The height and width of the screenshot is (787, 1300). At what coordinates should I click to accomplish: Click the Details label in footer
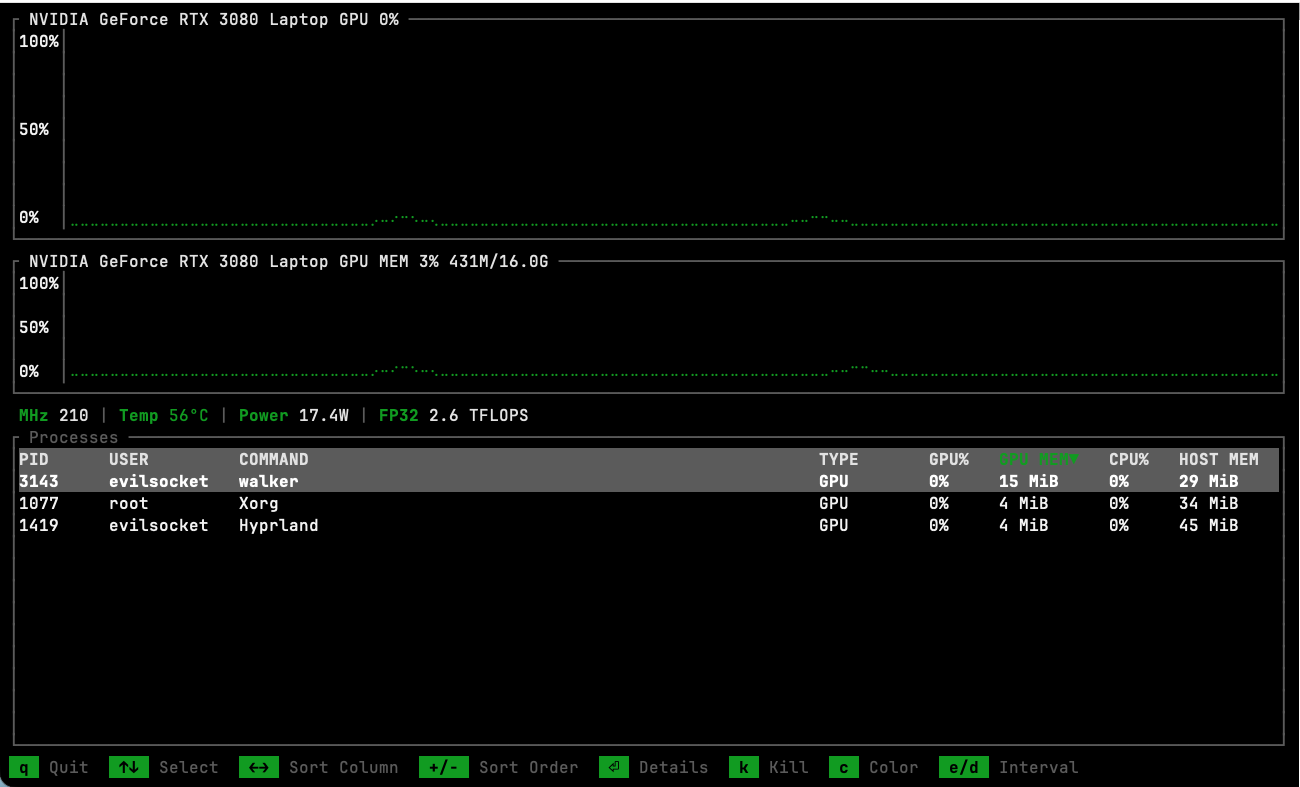(x=674, y=767)
